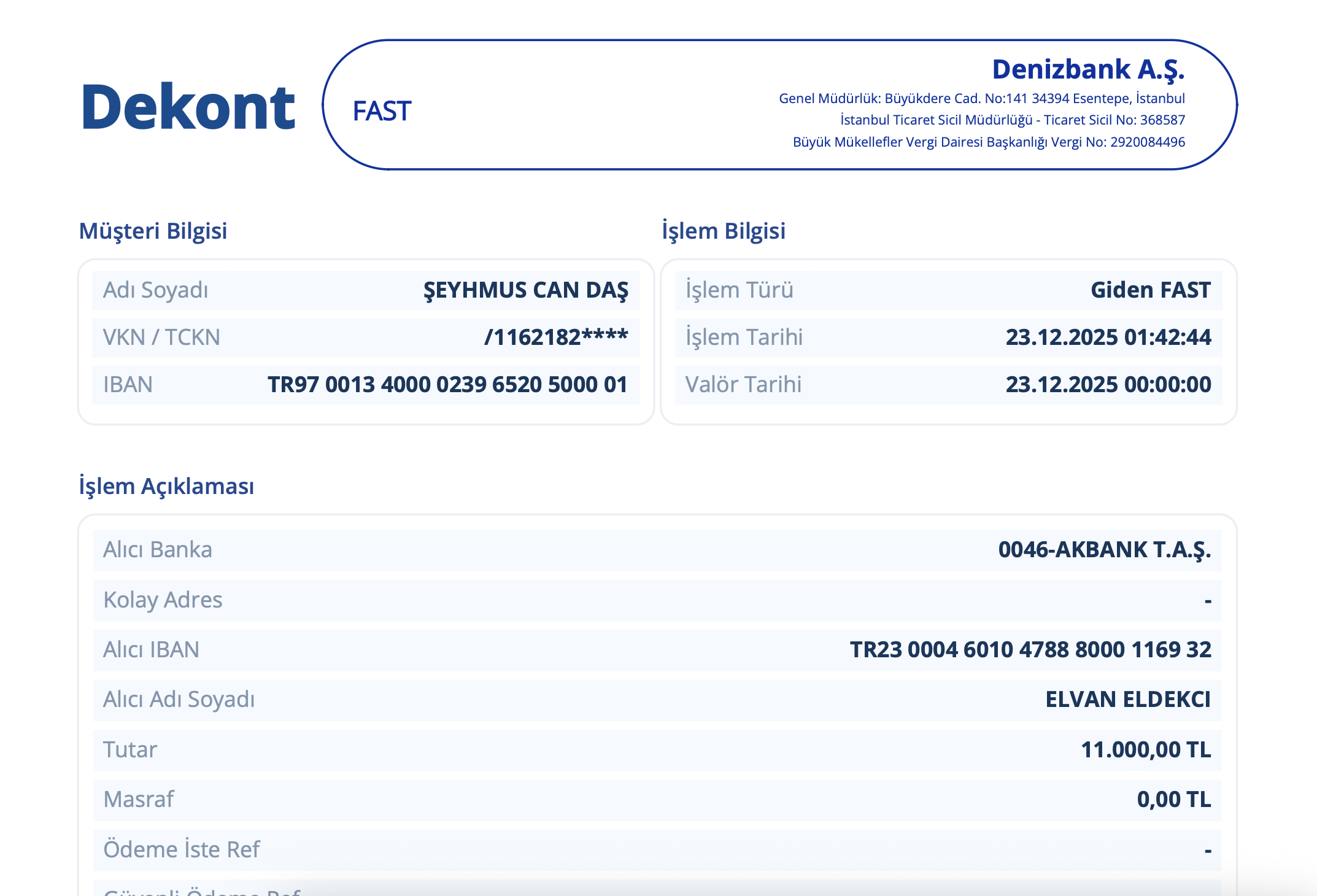The image size is (1317, 896).
Task: Click the "İşlem Açıklaması" section heading
Action: [x=166, y=487]
